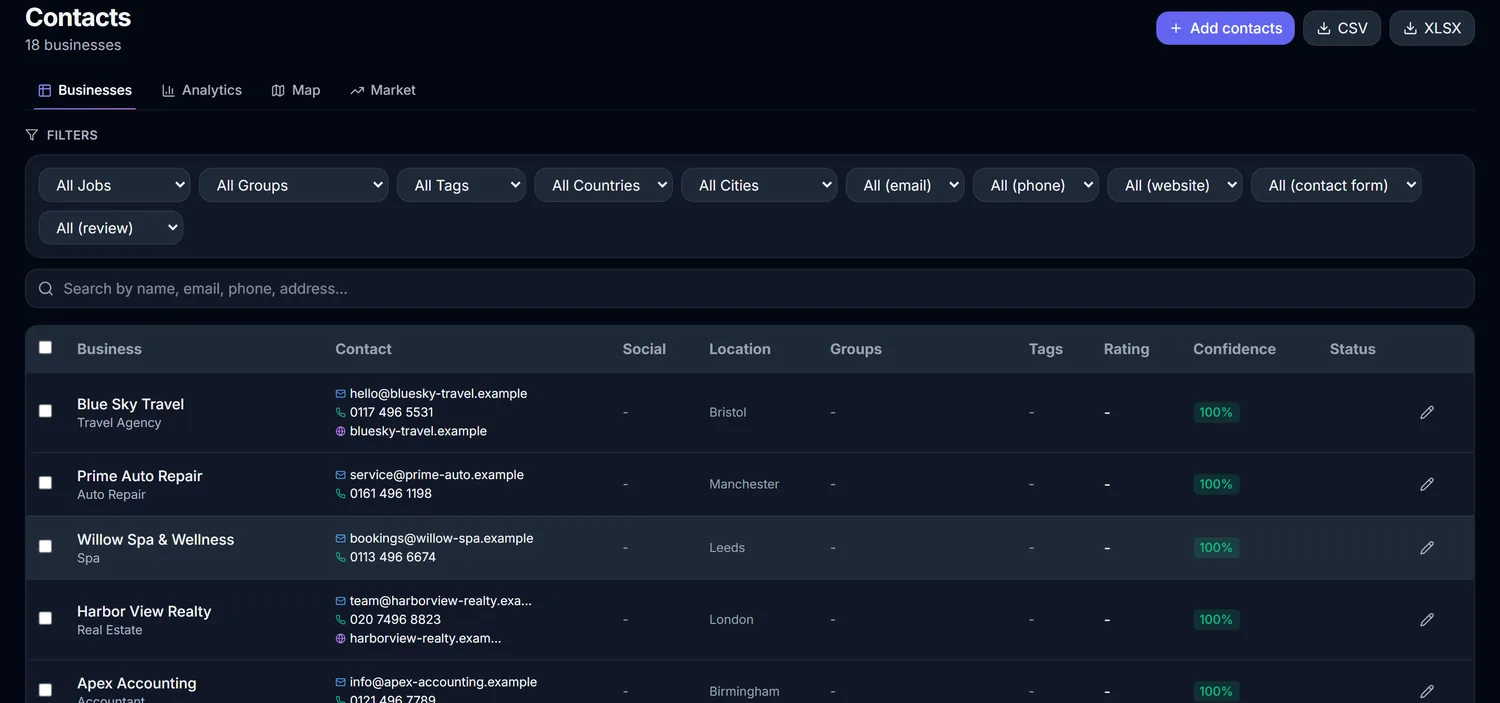Screen dimensions: 1500x703
Task: Open the All (phone) filter dropdown
Action: (x=1036, y=185)
